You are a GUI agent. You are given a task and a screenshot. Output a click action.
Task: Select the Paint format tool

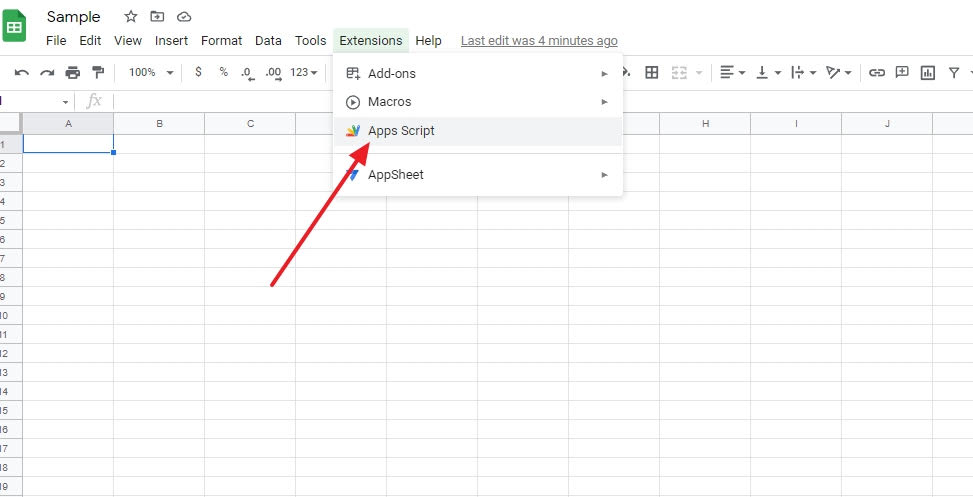pyautogui.click(x=98, y=72)
